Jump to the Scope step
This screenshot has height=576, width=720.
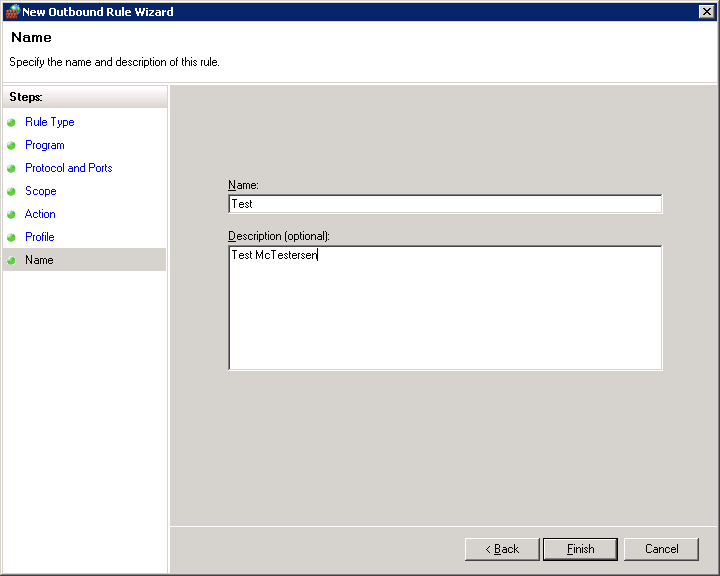[x=40, y=191]
